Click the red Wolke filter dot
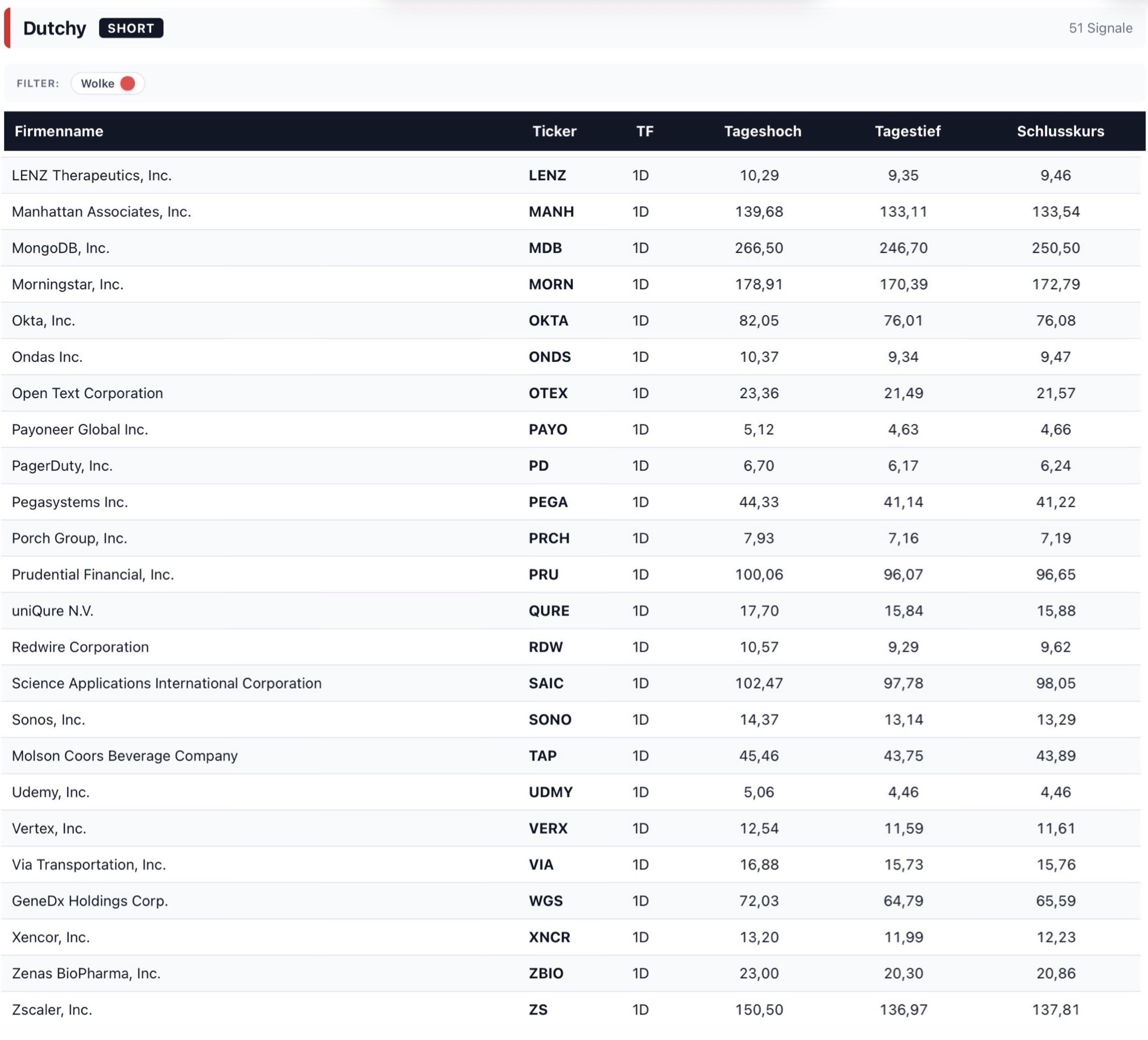The width and height of the screenshot is (1148, 1040). 128,83
